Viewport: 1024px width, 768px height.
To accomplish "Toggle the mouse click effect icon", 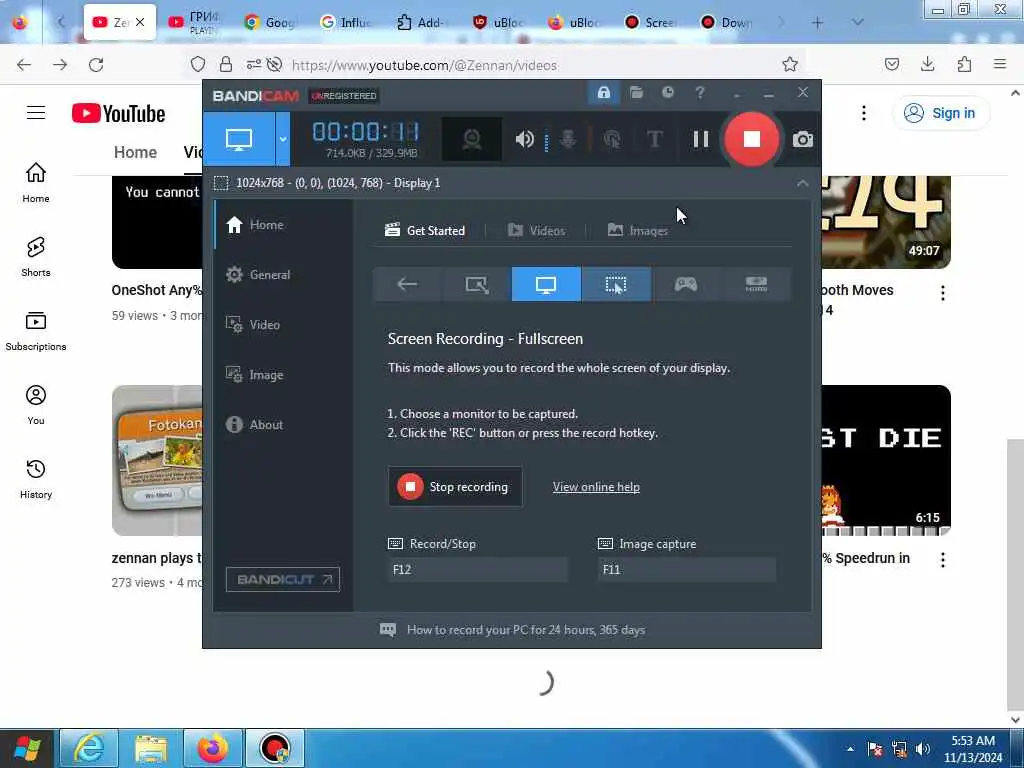I will point(612,139).
